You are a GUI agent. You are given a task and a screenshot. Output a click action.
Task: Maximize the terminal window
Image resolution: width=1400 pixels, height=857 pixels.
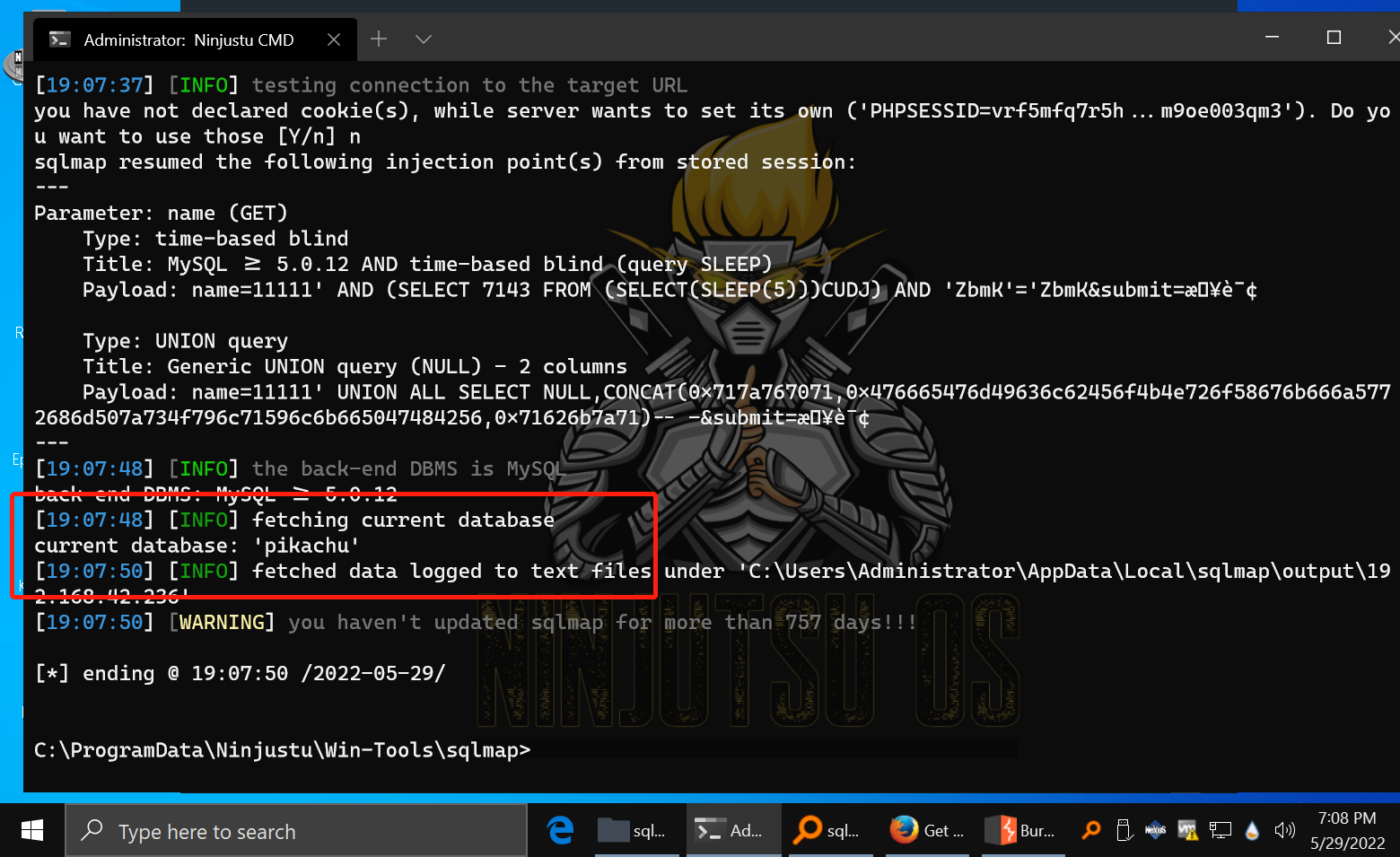1334,38
